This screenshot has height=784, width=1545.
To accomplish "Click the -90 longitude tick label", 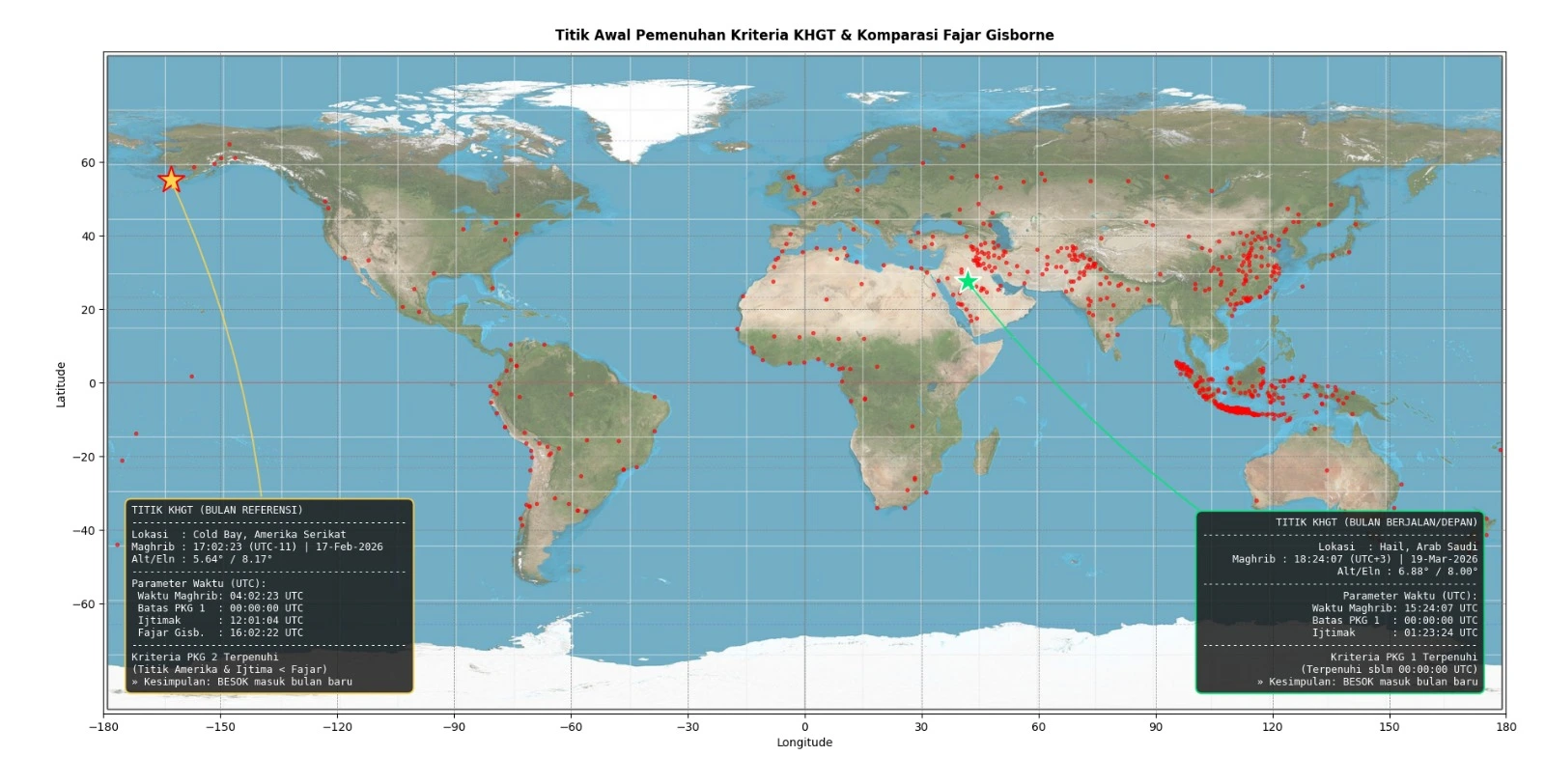I will click(454, 727).
